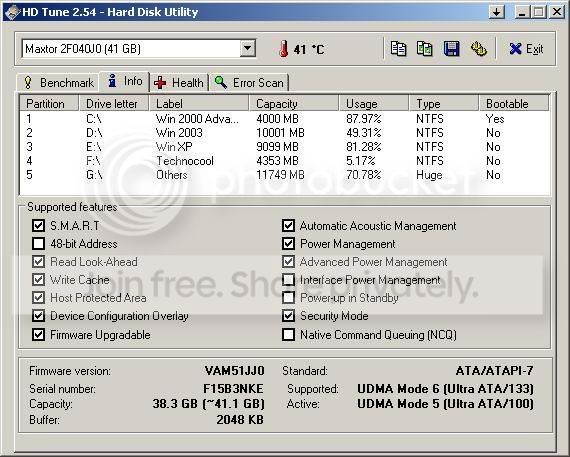Click the Yes bootable cell
This screenshot has height=457, width=570.
click(x=495, y=119)
